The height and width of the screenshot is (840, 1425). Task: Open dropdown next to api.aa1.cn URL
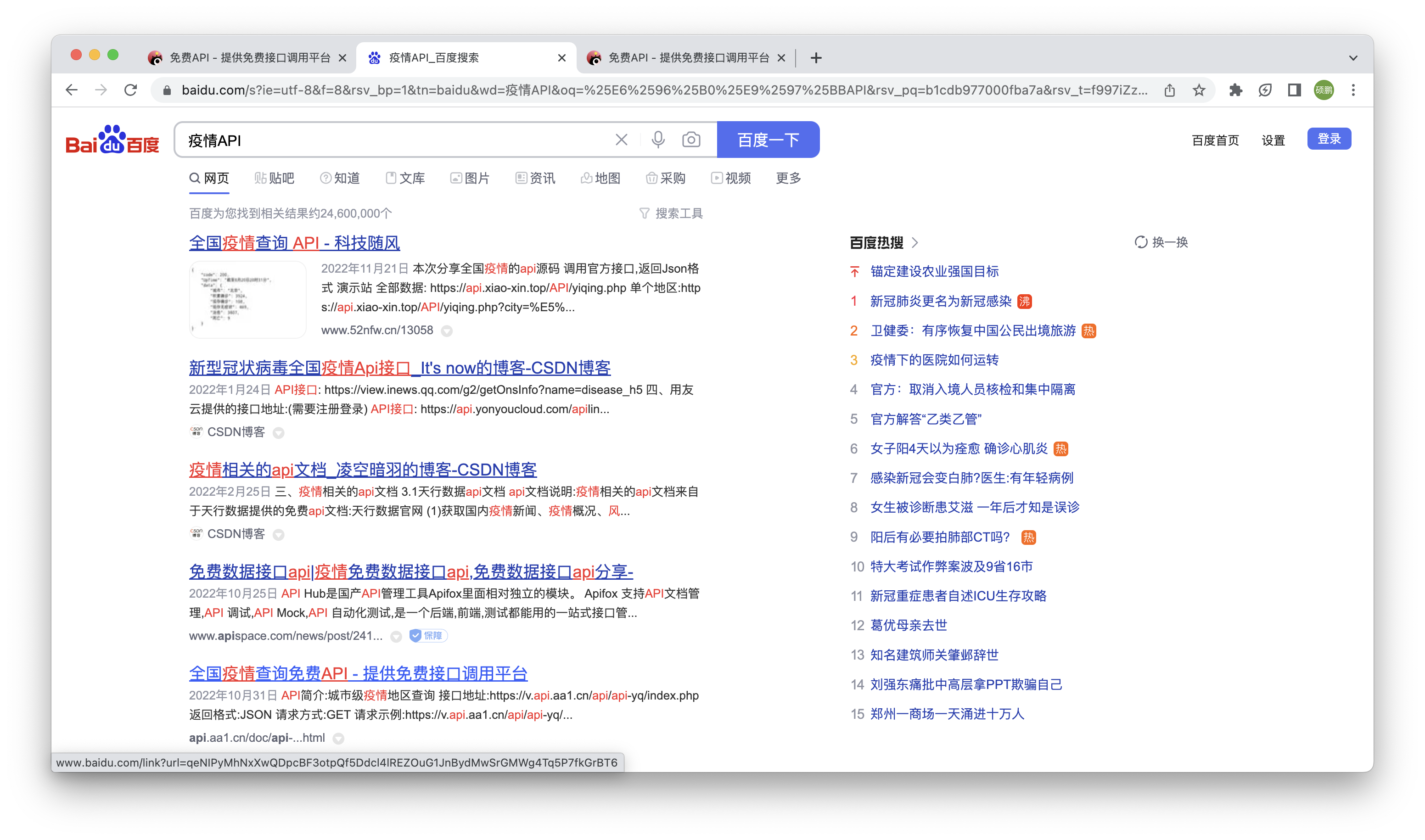point(338,739)
